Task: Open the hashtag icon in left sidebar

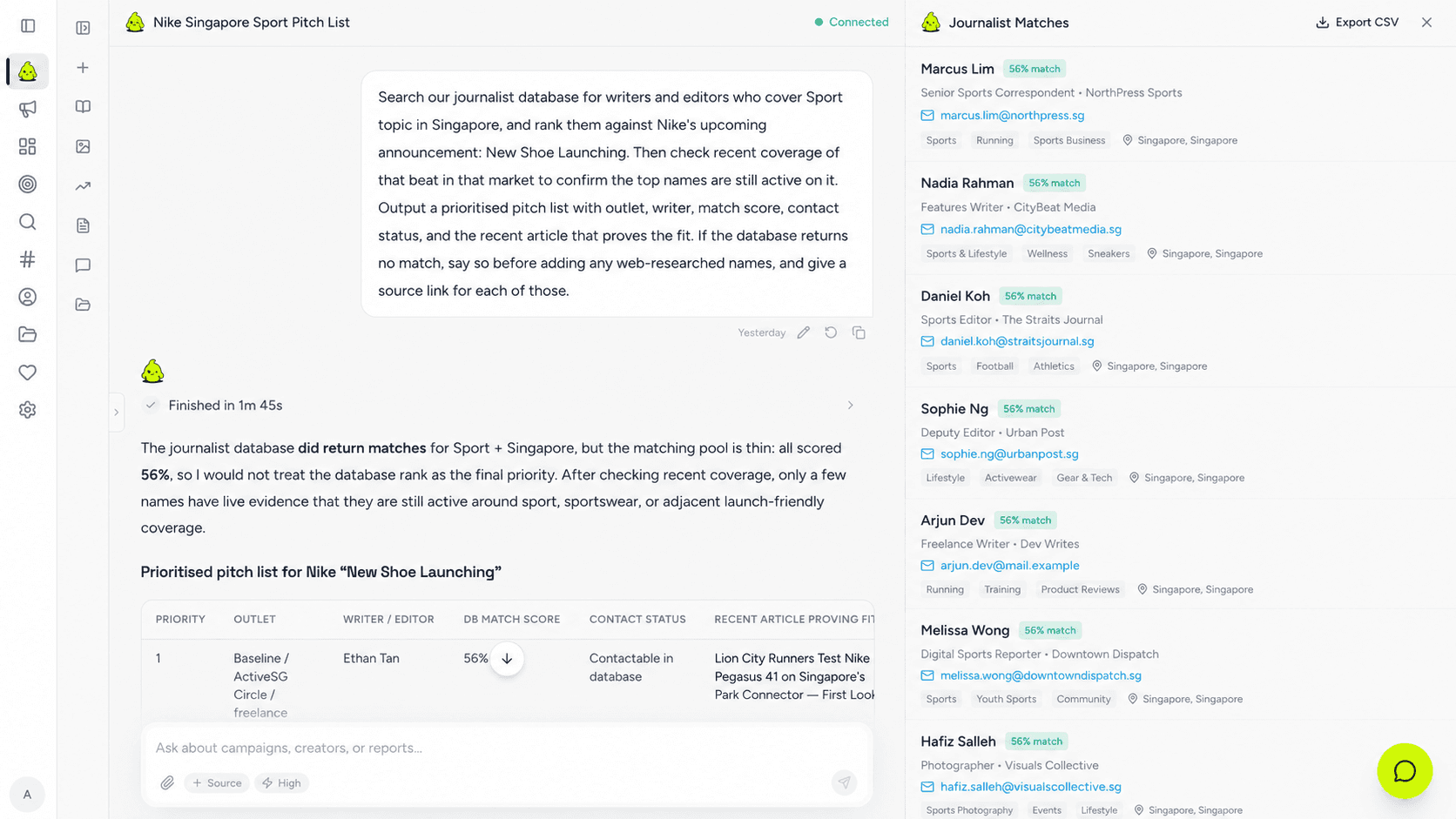Action: point(28,259)
